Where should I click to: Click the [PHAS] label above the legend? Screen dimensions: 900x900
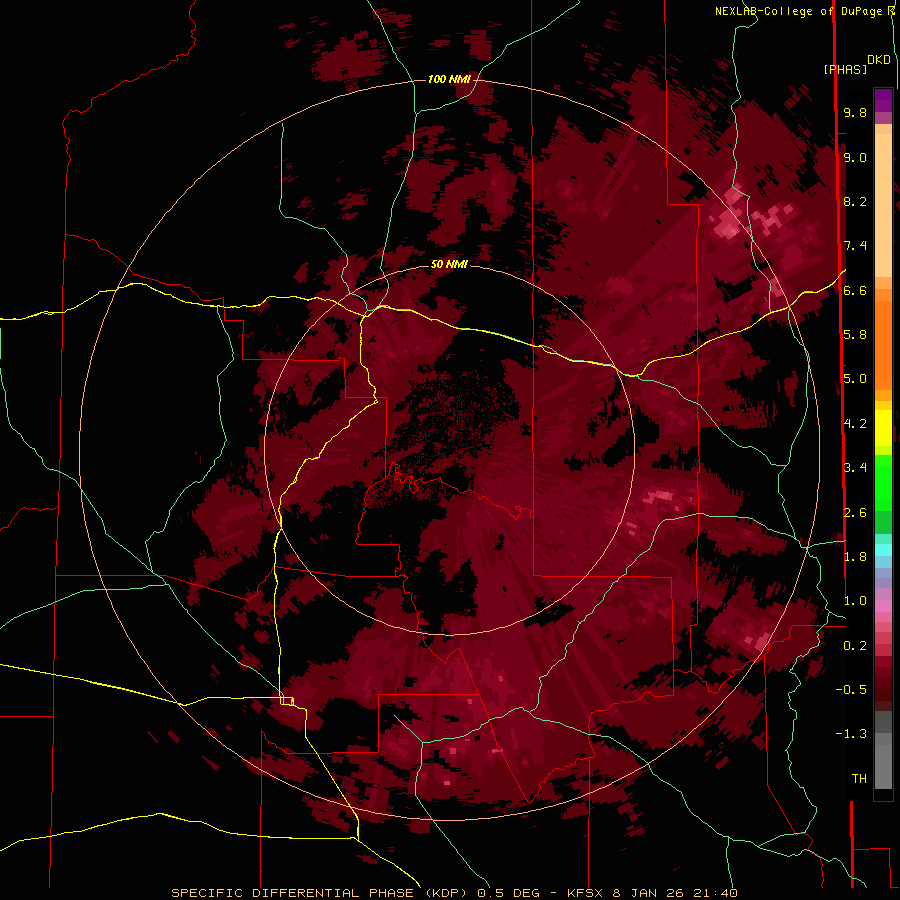pos(845,69)
